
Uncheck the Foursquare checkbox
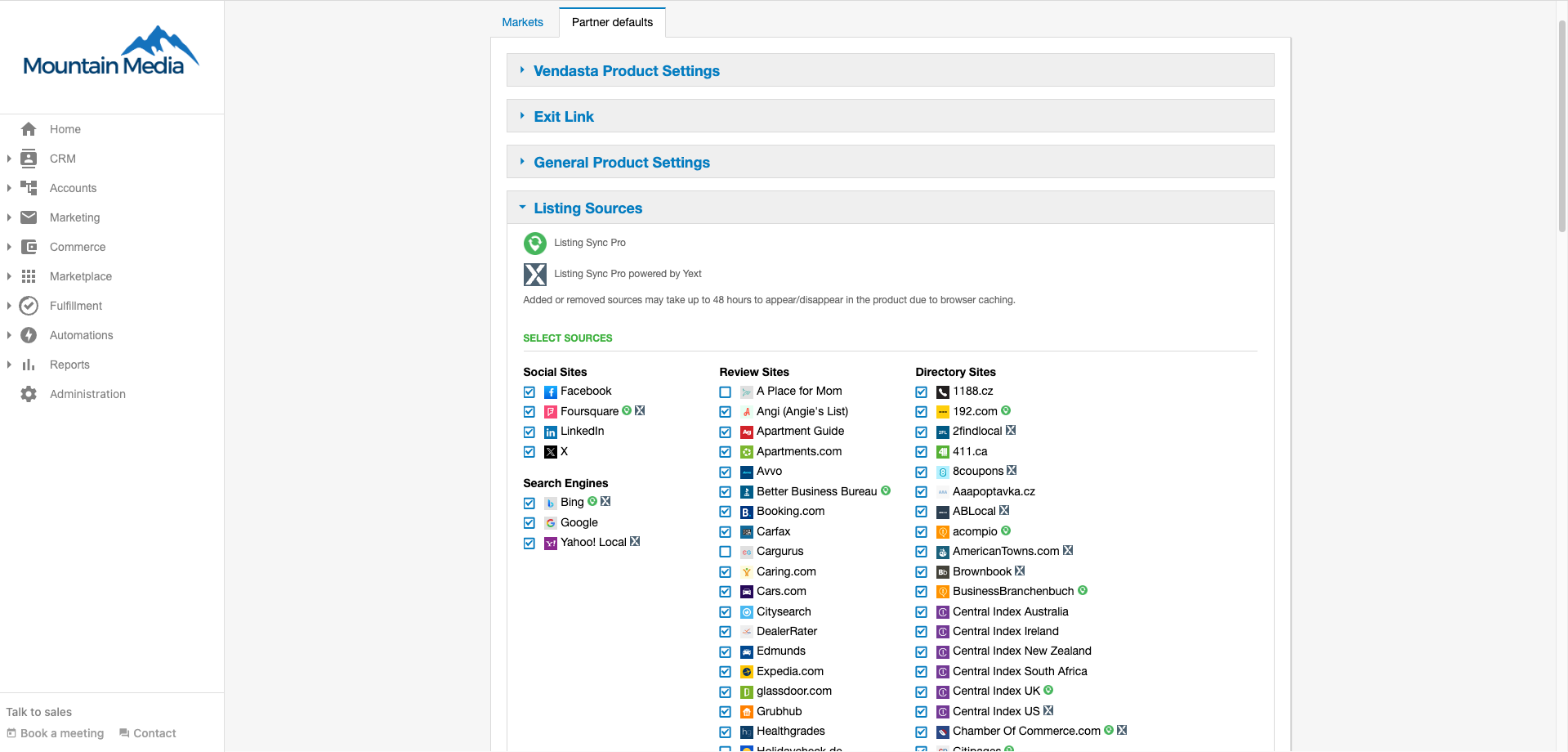click(x=529, y=412)
